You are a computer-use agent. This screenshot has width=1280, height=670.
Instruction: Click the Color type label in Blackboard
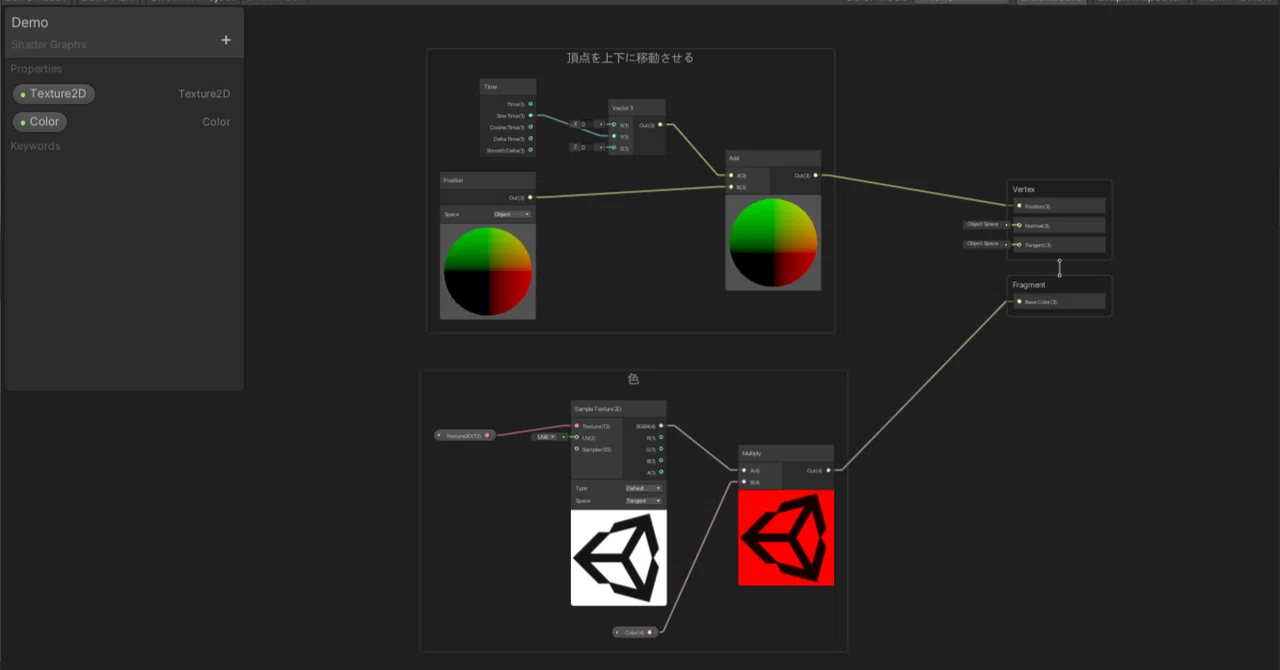(216, 122)
